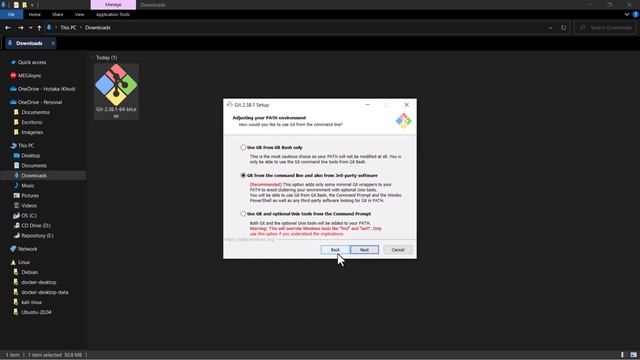
Task: Open the OS (C:) drive
Action: (x=29, y=216)
